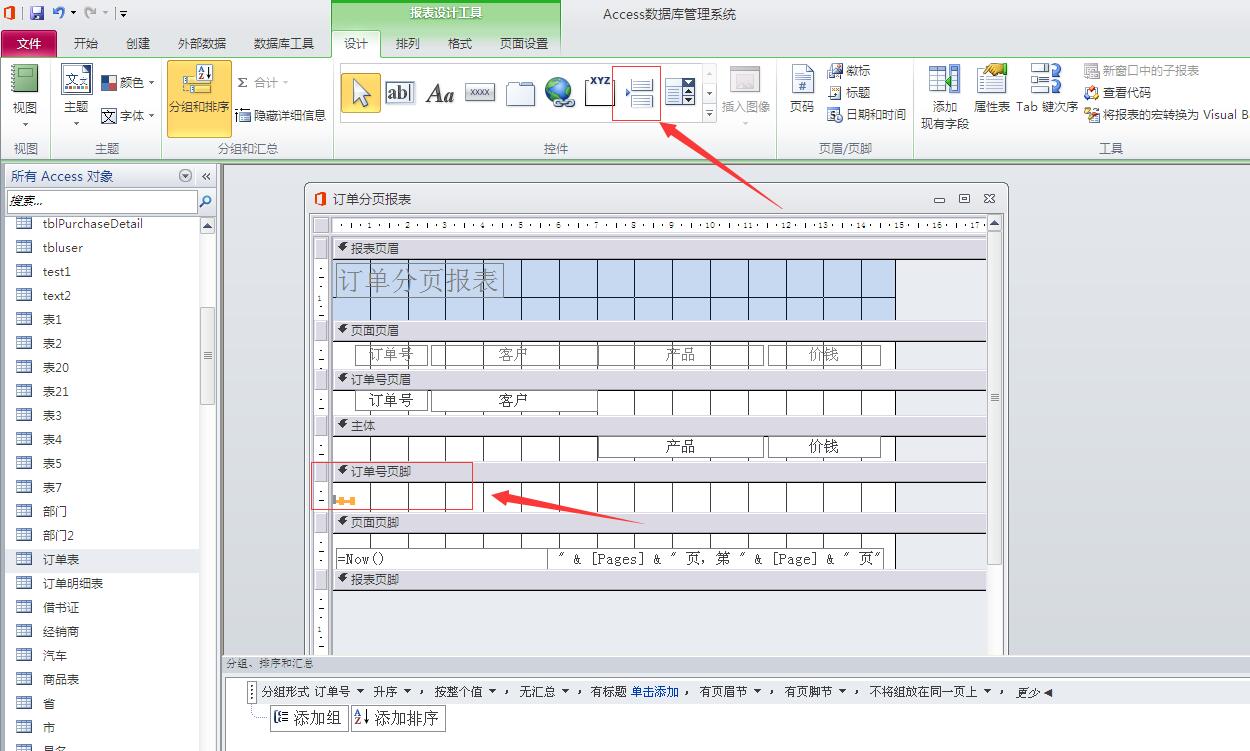Open the View button
Image resolution: width=1250 pixels, height=751 pixels.
click(25, 97)
